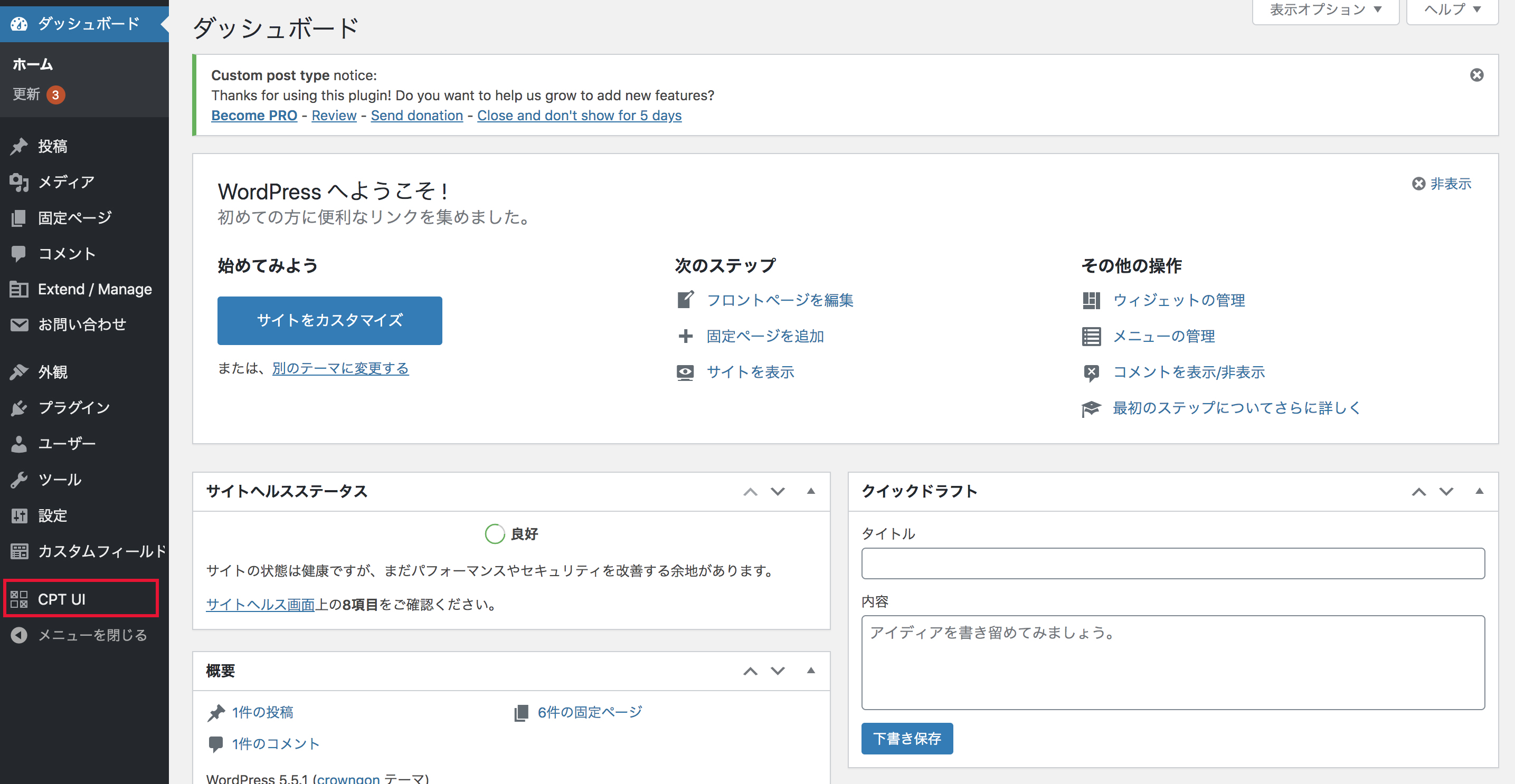This screenshot has height=784, width=1515.
Task: Collapse the クイックドラフト panel
Action: coord(1479,491)
